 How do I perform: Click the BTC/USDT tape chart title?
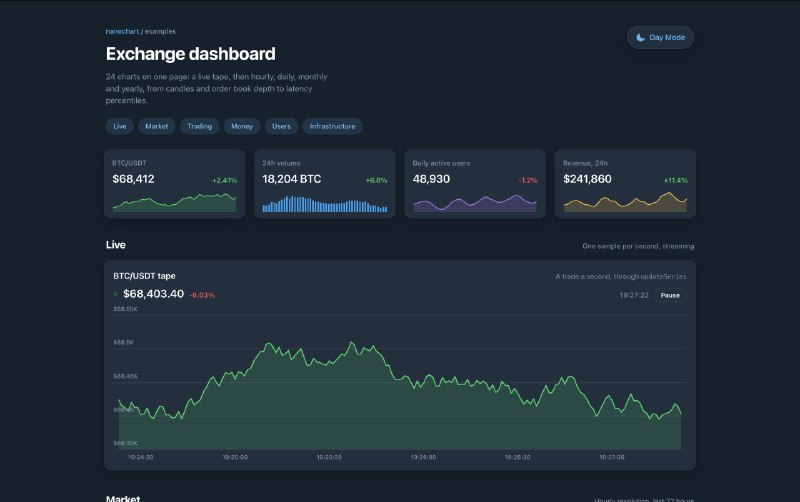pyautogui.click(x=144, y=276)
